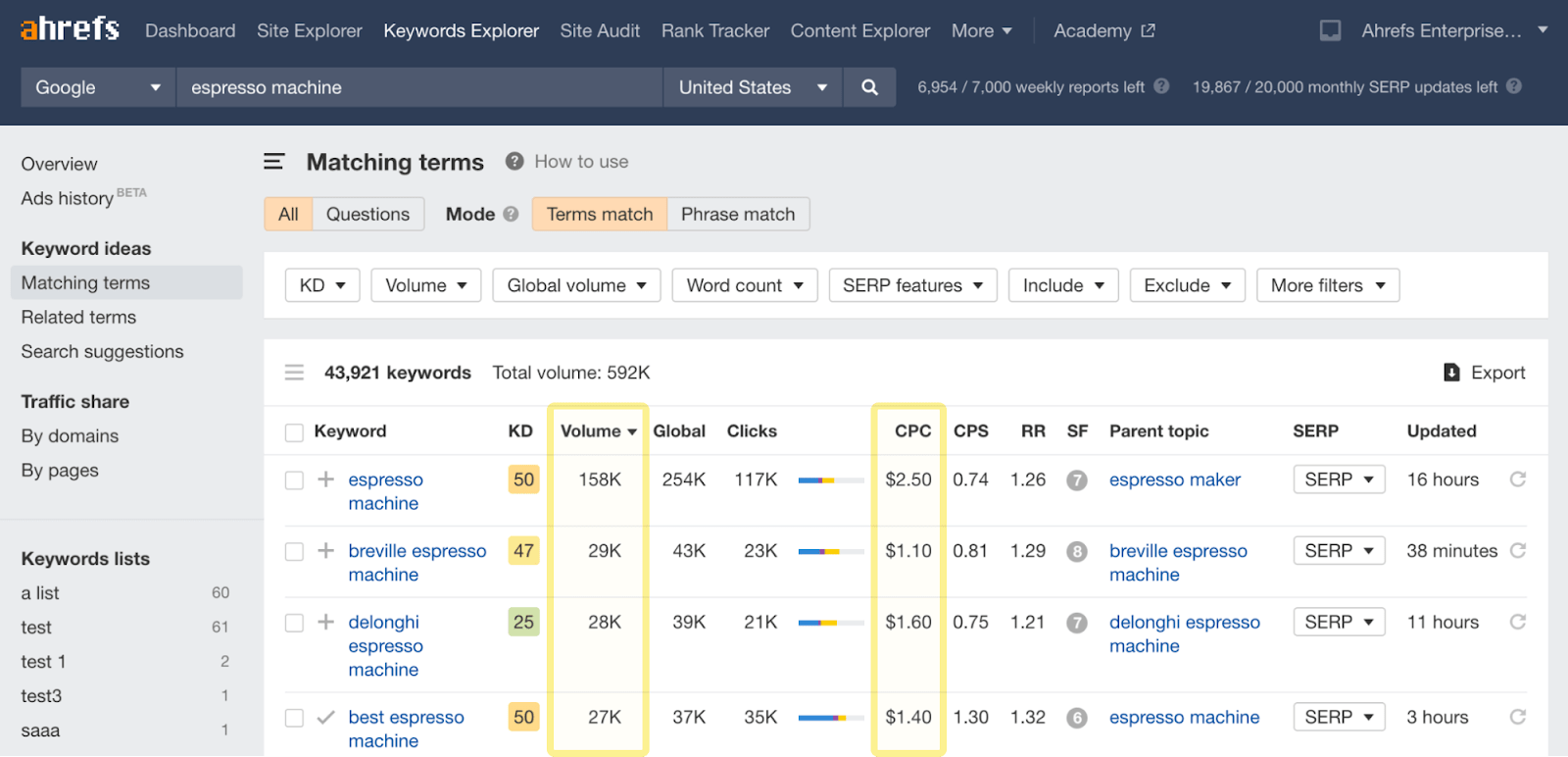1568x757 pixels.
Task: Open the SERP dropdown for espresso machine row
Action: click(x=1338, y=479)
